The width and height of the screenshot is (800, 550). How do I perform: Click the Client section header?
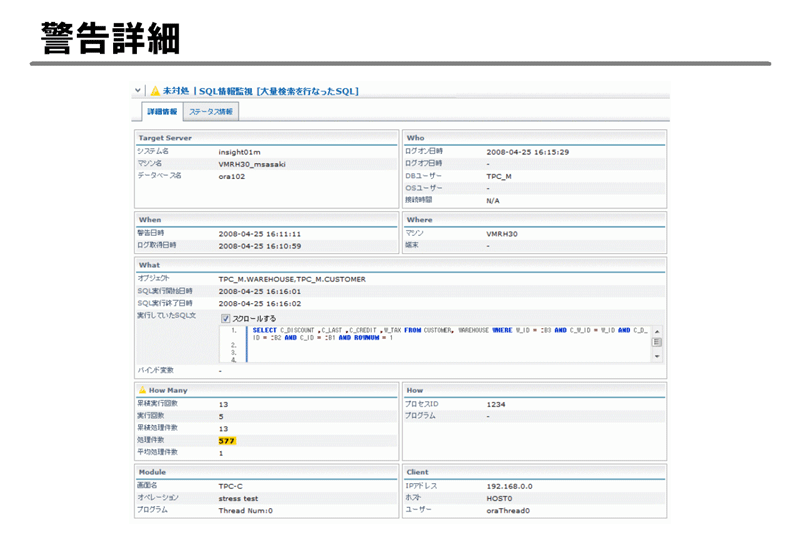(x=418, y=472)
